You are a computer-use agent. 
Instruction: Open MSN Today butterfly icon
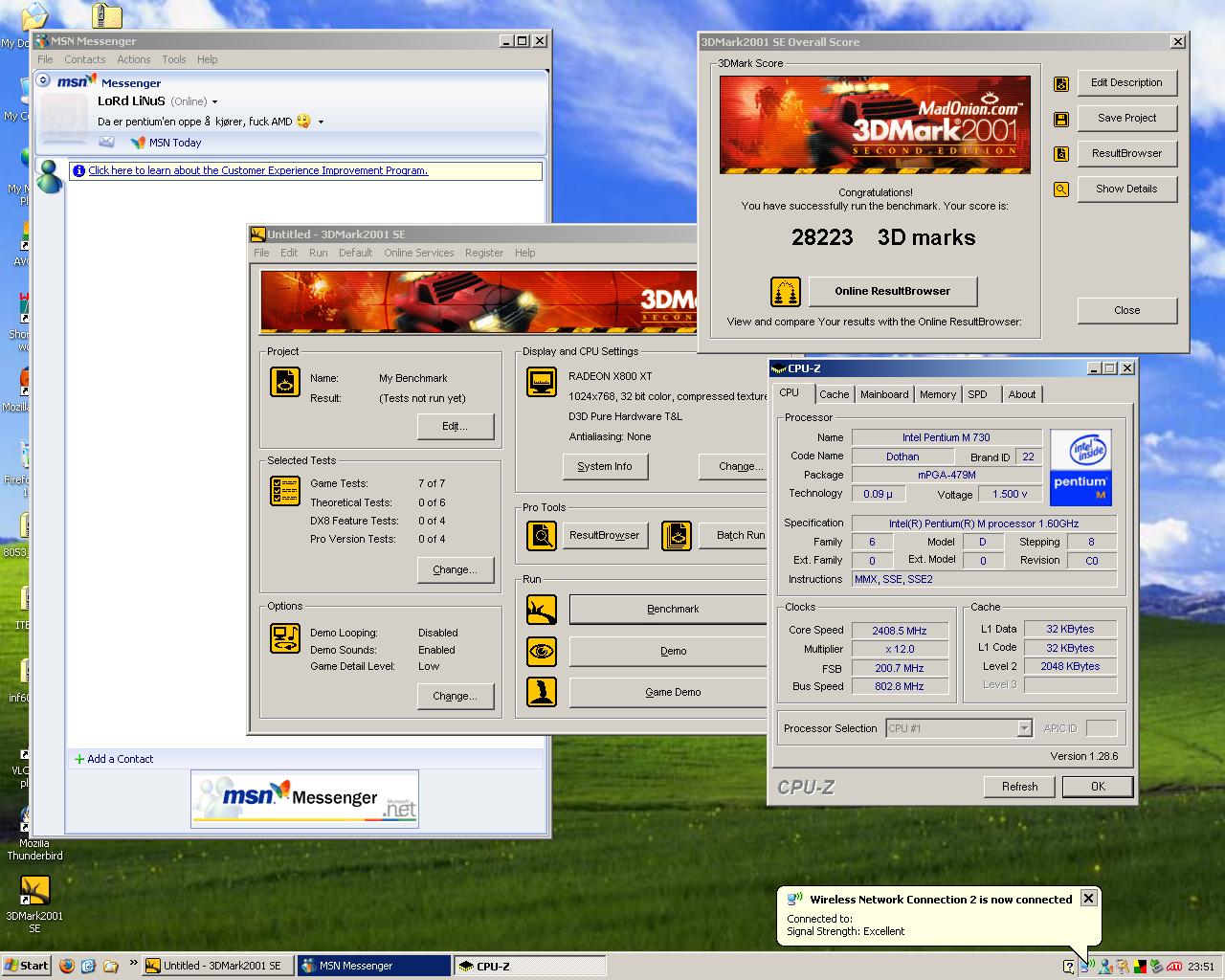[139, 143]
